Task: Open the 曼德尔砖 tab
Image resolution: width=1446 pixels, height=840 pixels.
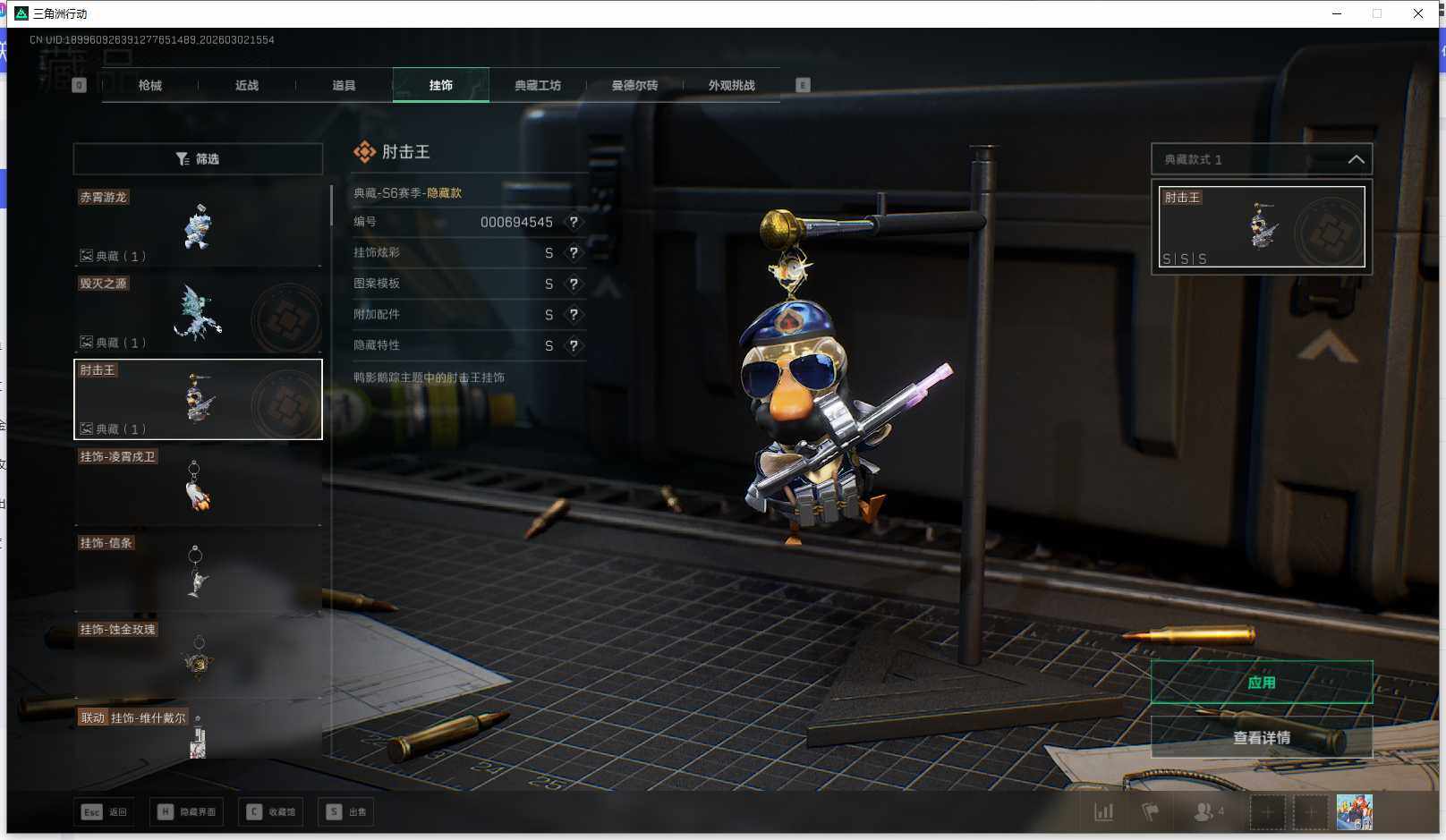Action: point(634,86)
